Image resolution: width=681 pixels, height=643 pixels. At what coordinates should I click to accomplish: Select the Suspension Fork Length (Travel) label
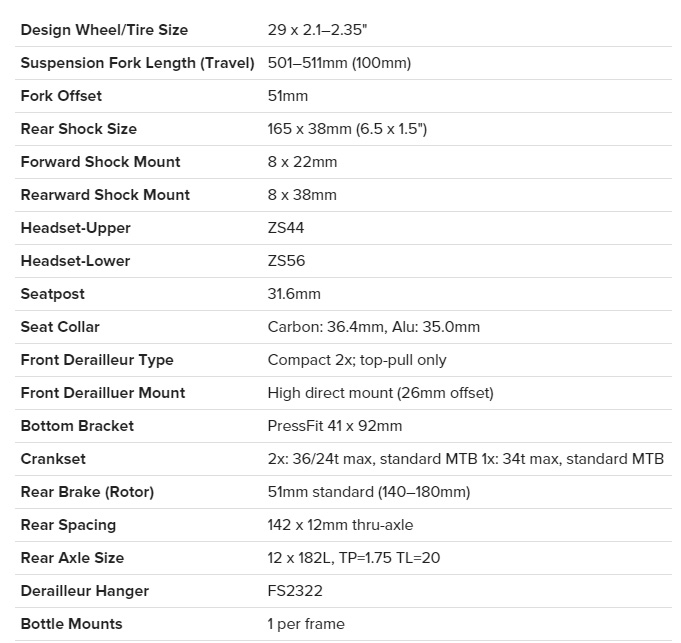pyautogui.click(x=140, y=63)
